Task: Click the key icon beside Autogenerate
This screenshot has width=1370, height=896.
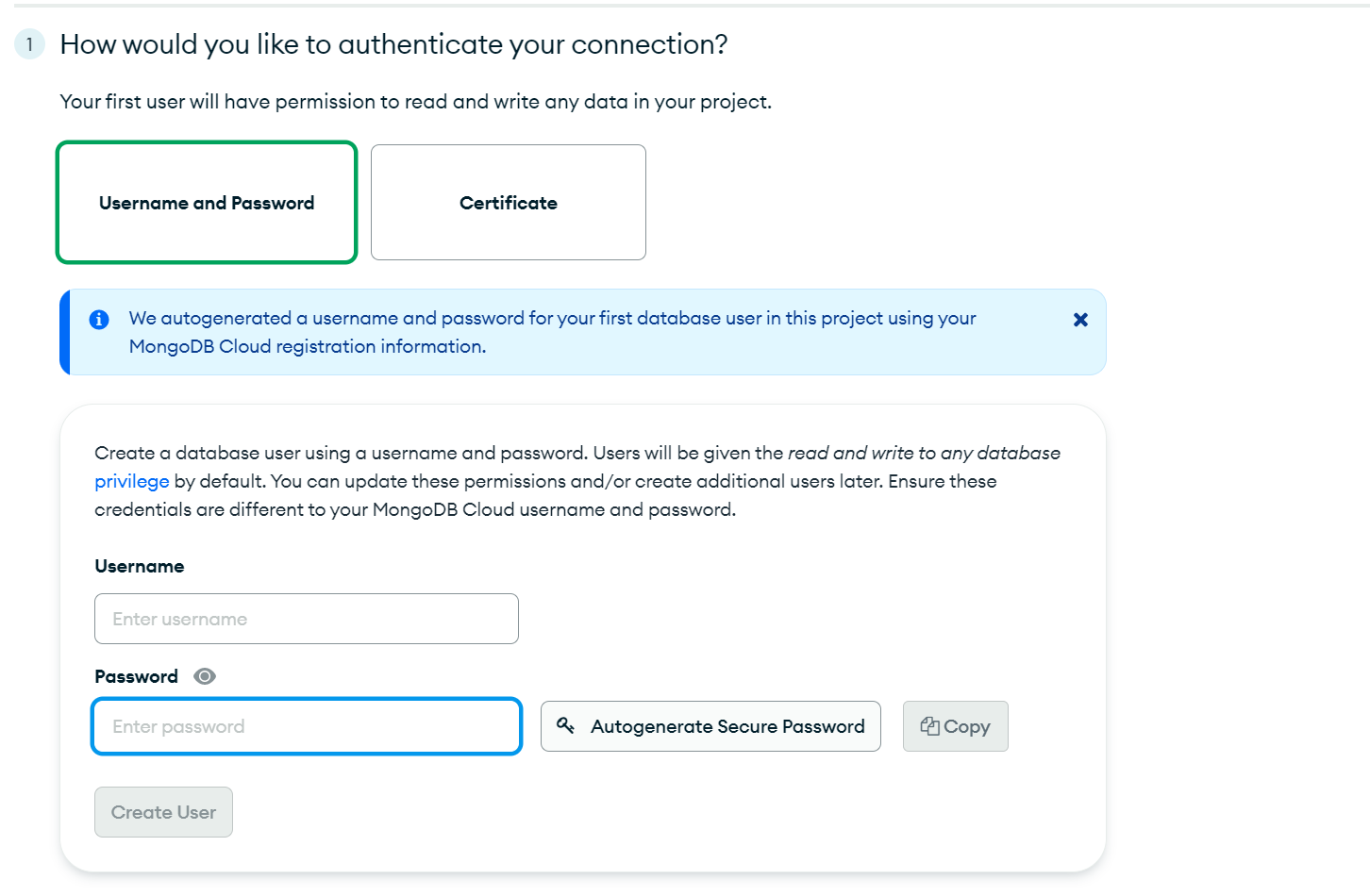Action: pyautogui.click(x=566, y=725)
